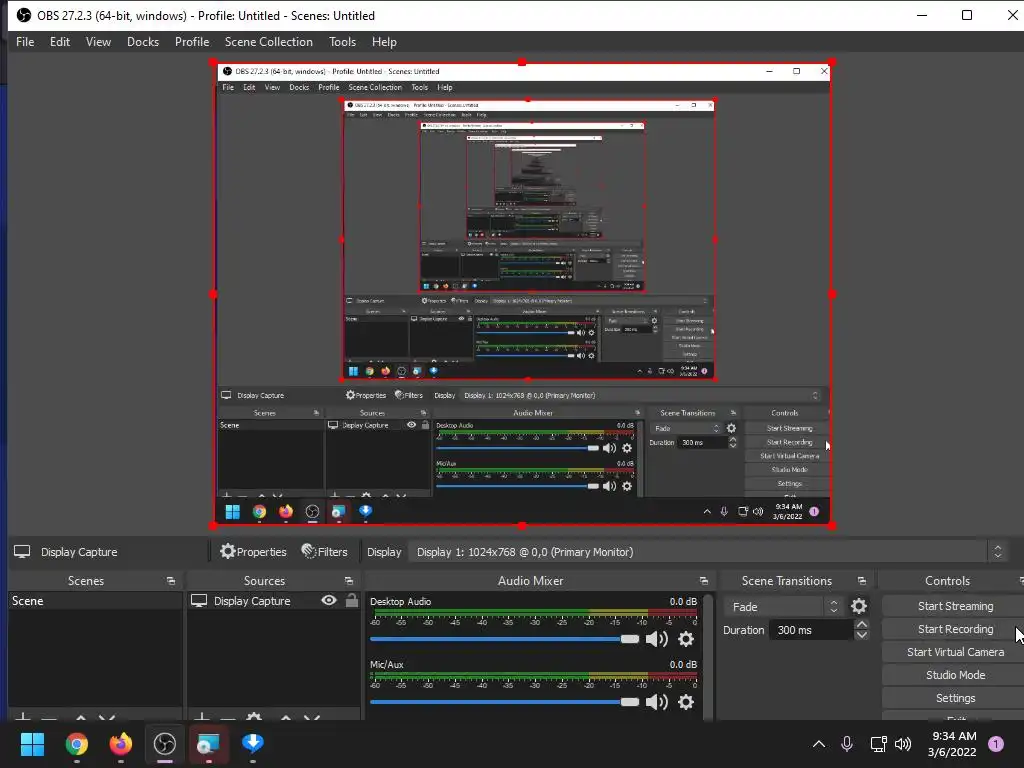Open Desktop Audio gear settings

tap(686, 639)
